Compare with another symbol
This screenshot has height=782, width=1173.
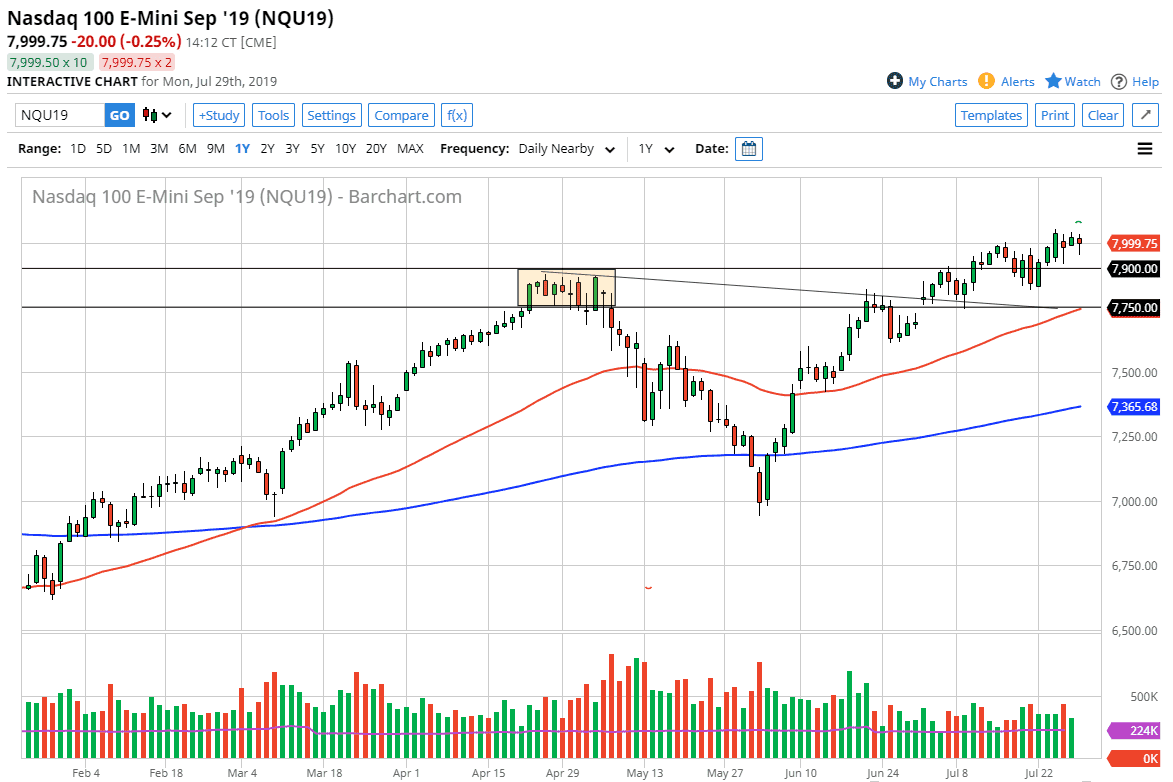(x=401, y=115)
